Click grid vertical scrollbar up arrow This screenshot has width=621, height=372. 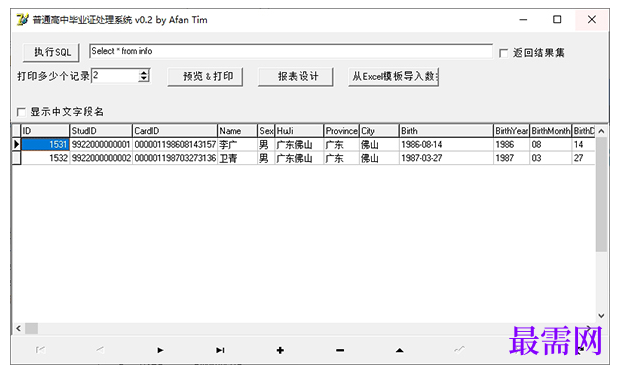(x=601, y=131)
